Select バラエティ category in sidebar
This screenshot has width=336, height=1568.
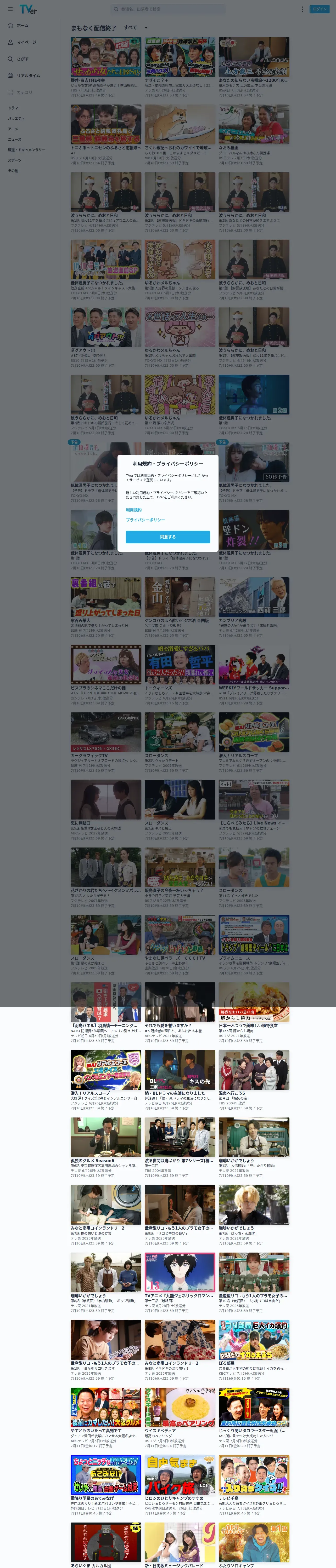(x=16, y=118)
